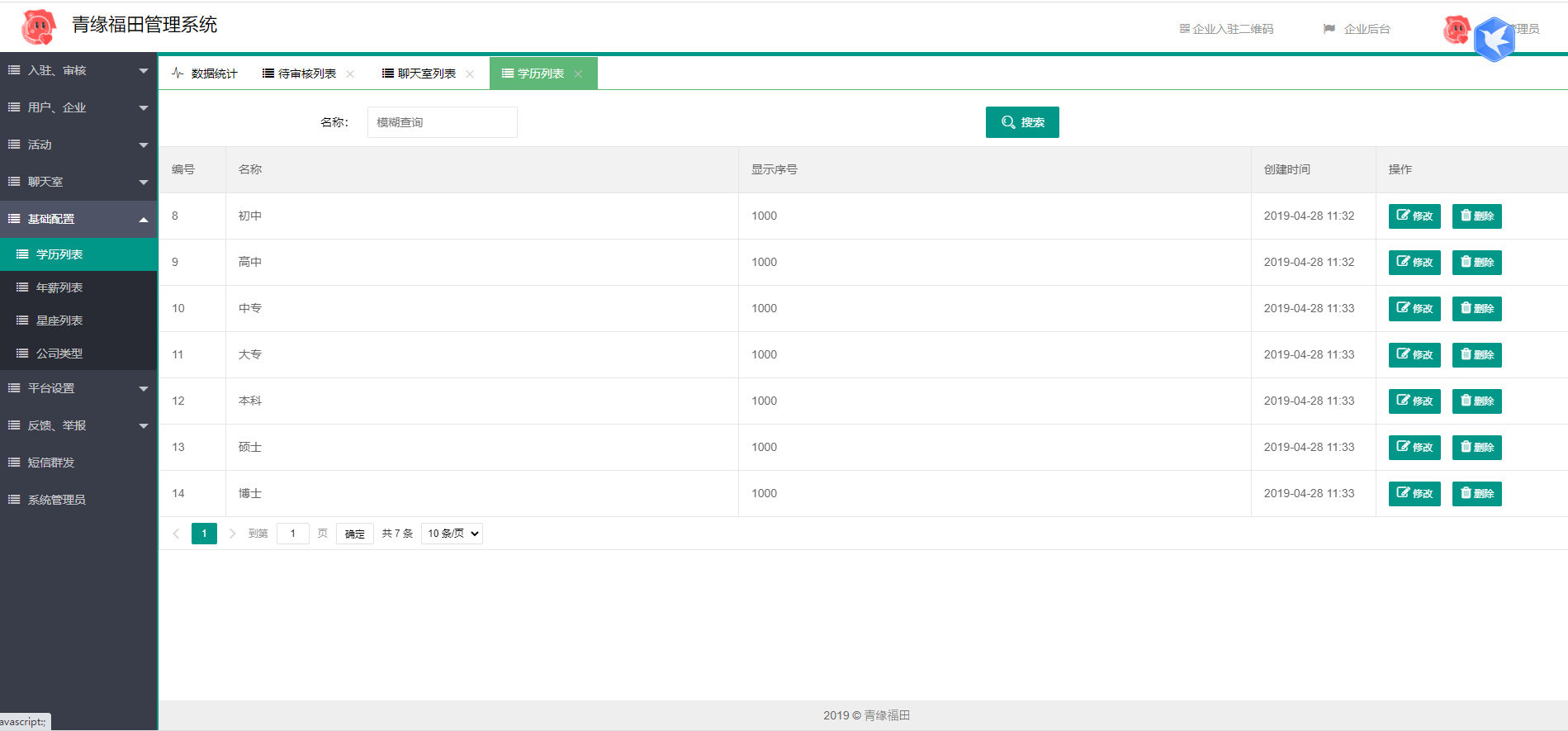Click 修改 for the 大专 row

pyautogui.click(x=1414, y=355)
